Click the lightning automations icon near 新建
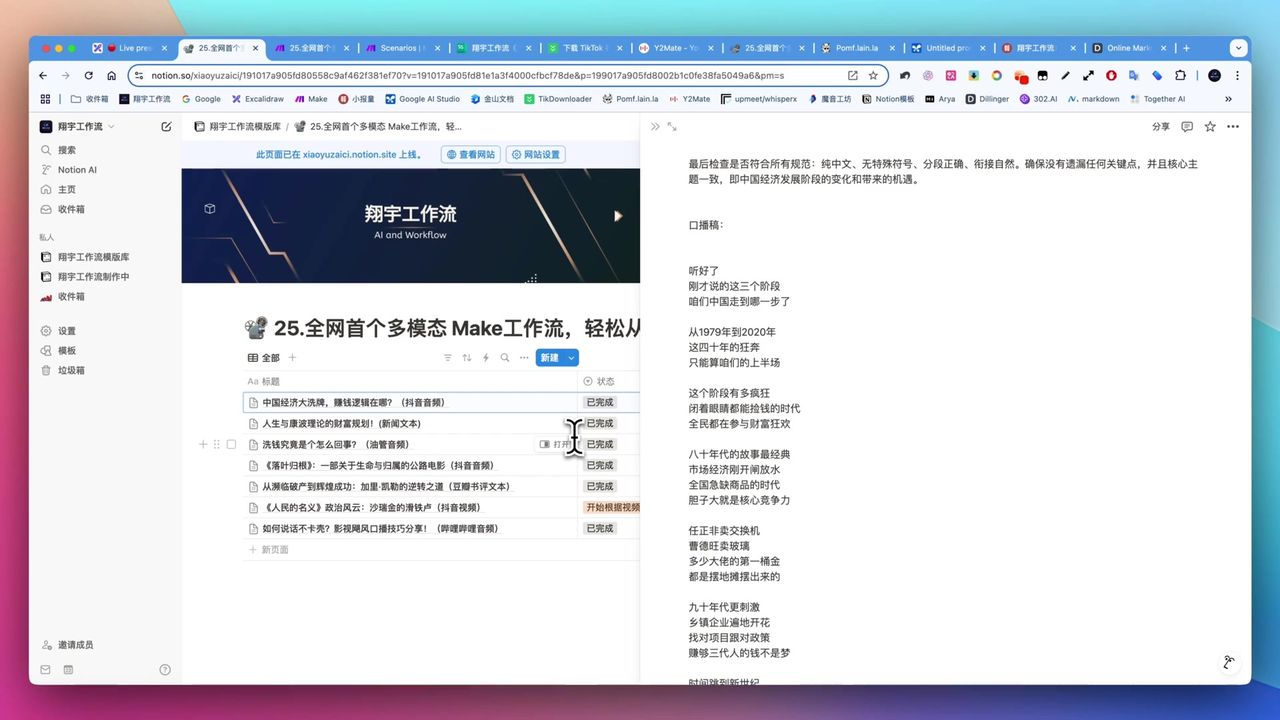This screenshot has width=1280, height=720. click(x=486, y=357)
